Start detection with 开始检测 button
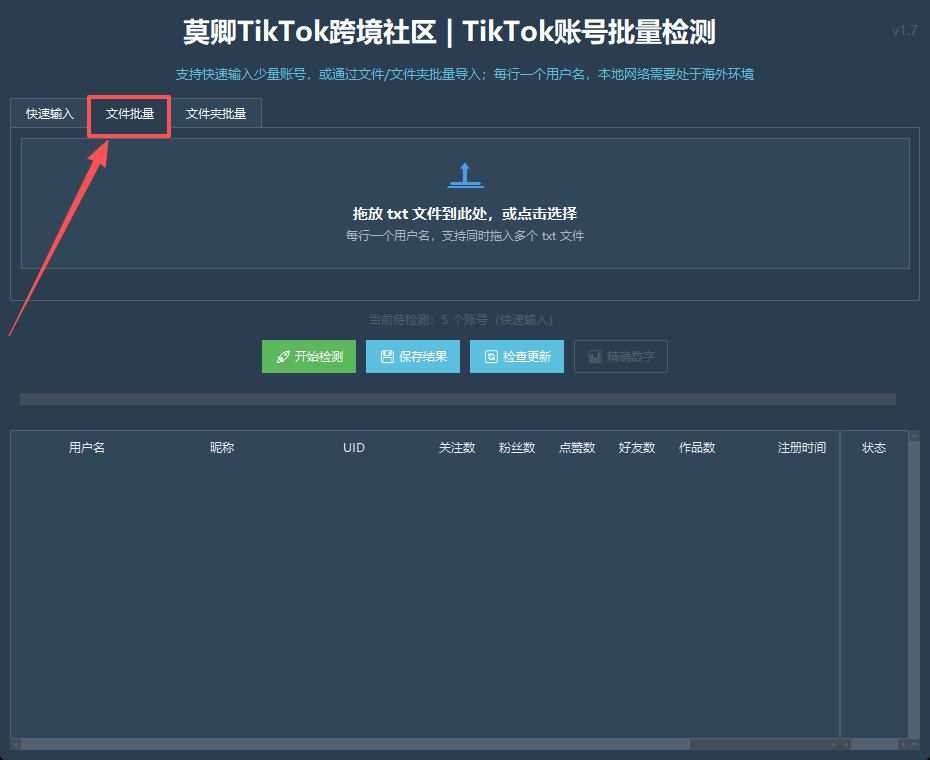The width and height of the screenshot is (930, 760). point(309,357)
